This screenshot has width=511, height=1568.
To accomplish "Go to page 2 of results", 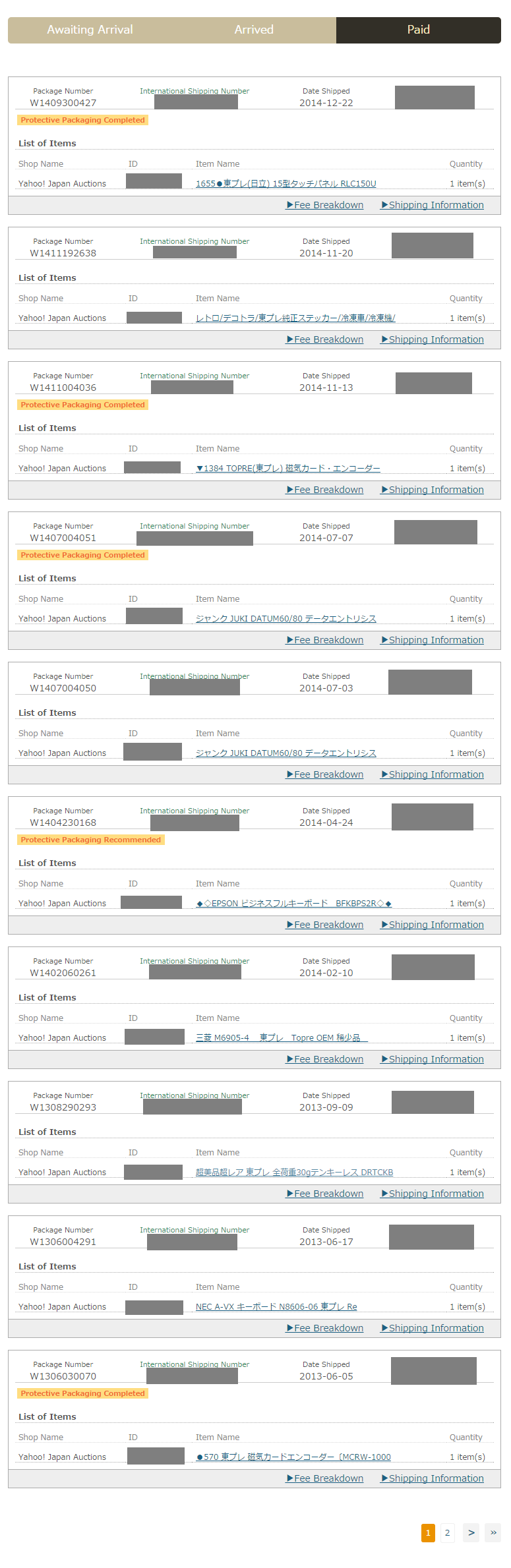I will point(447,1532).
